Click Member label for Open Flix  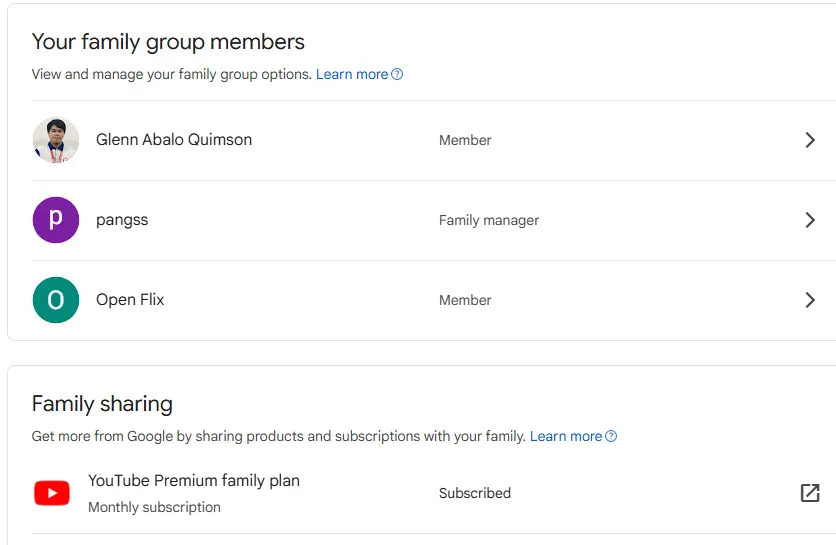pyautogui.click(x=465, y=300)
